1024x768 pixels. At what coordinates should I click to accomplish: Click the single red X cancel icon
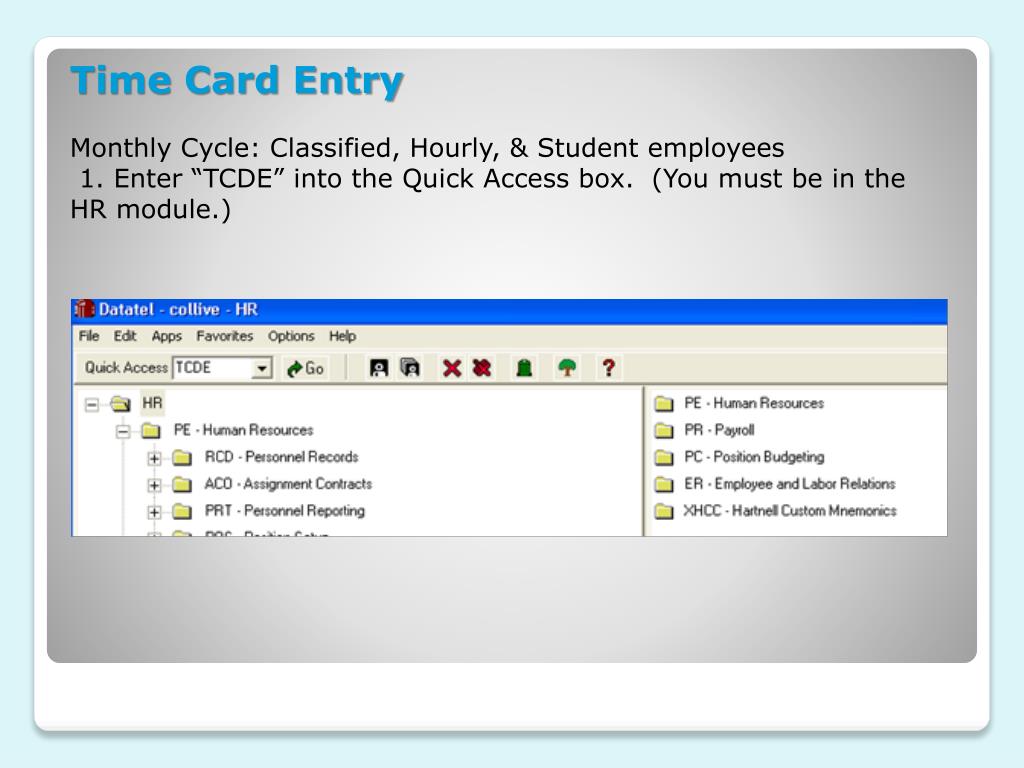tap(452, 368)
